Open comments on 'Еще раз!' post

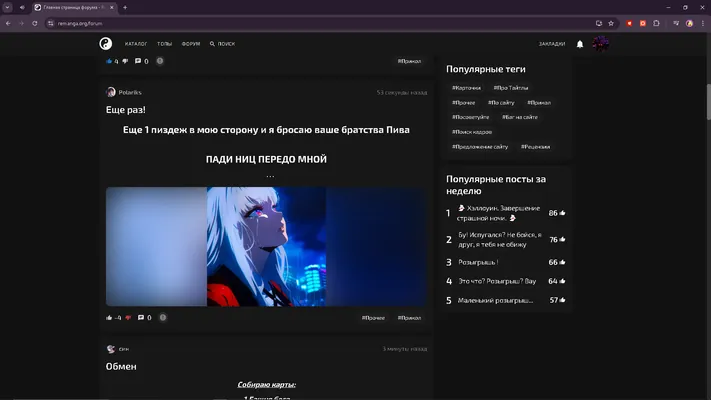coord(144,317)
